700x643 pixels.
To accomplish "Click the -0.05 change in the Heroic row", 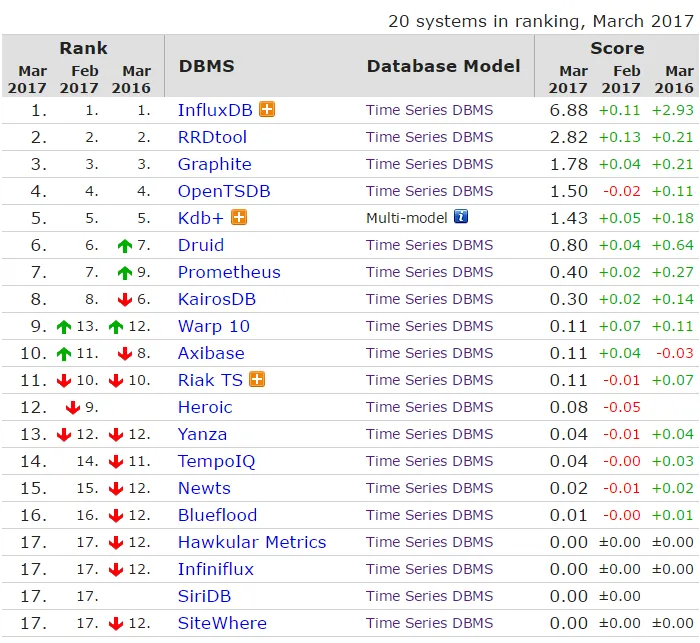I will click(x=621, y=407).
